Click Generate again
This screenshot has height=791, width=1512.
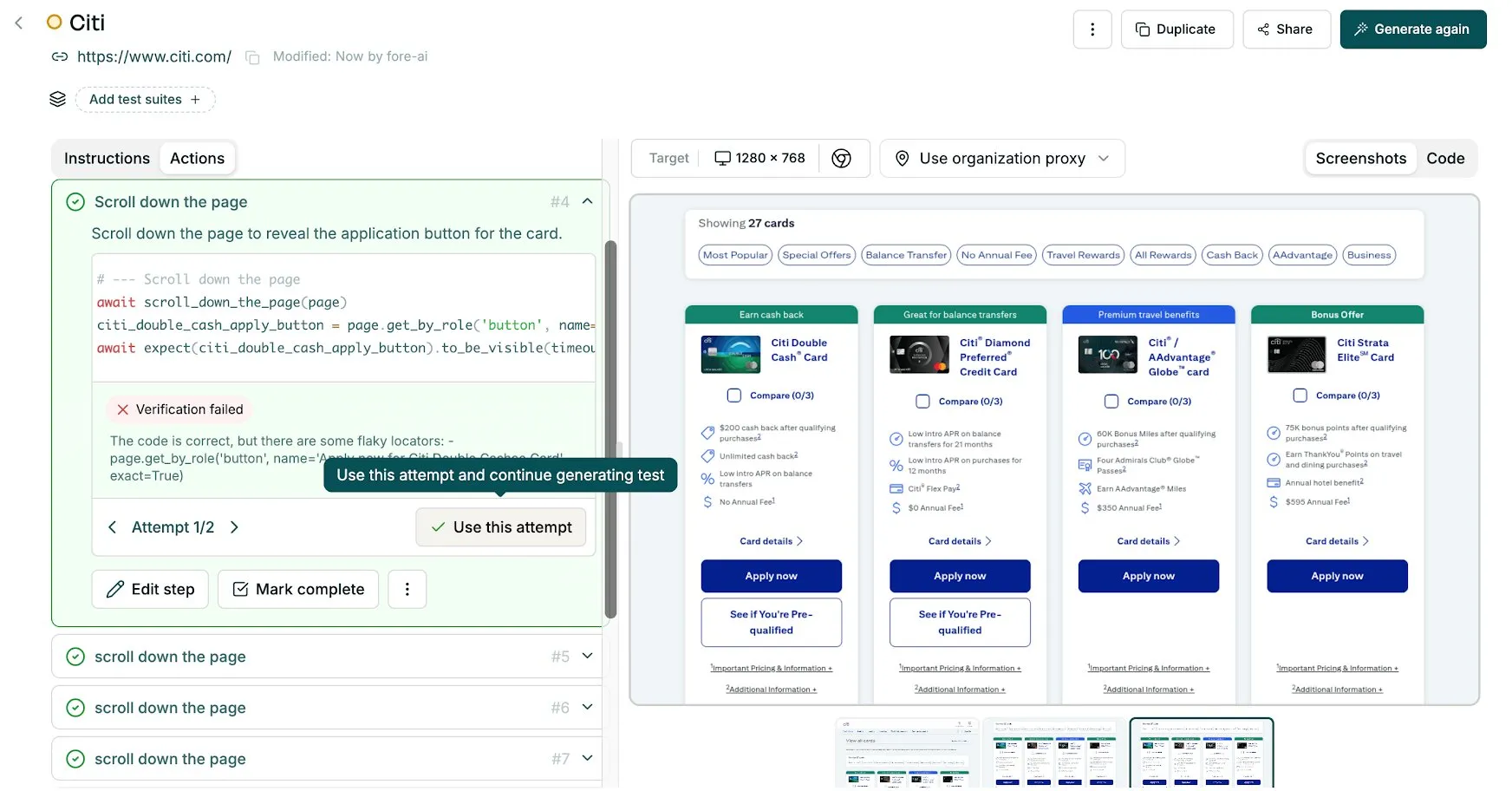point(1413,29)
